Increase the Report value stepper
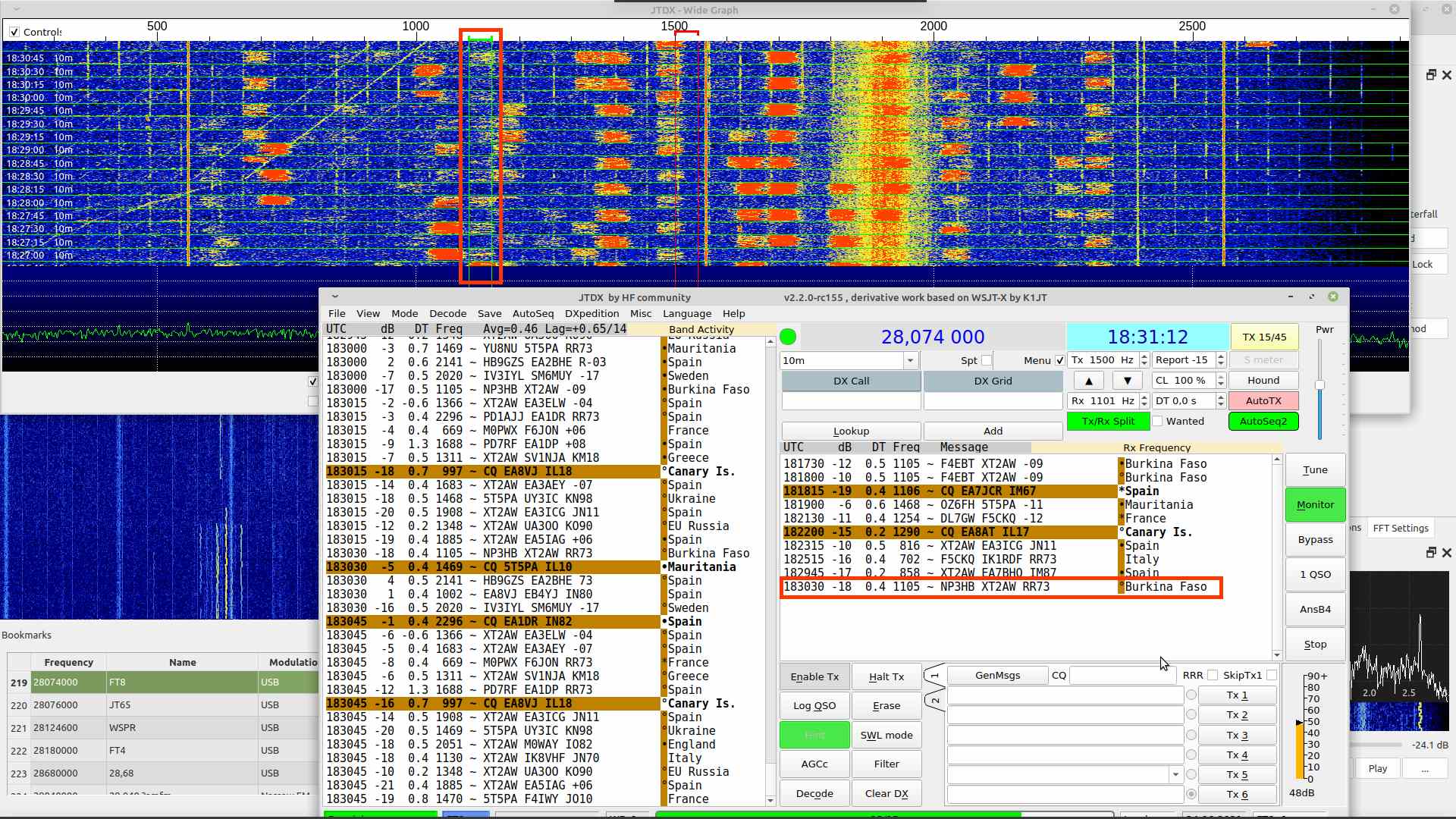 (1220, 356)
